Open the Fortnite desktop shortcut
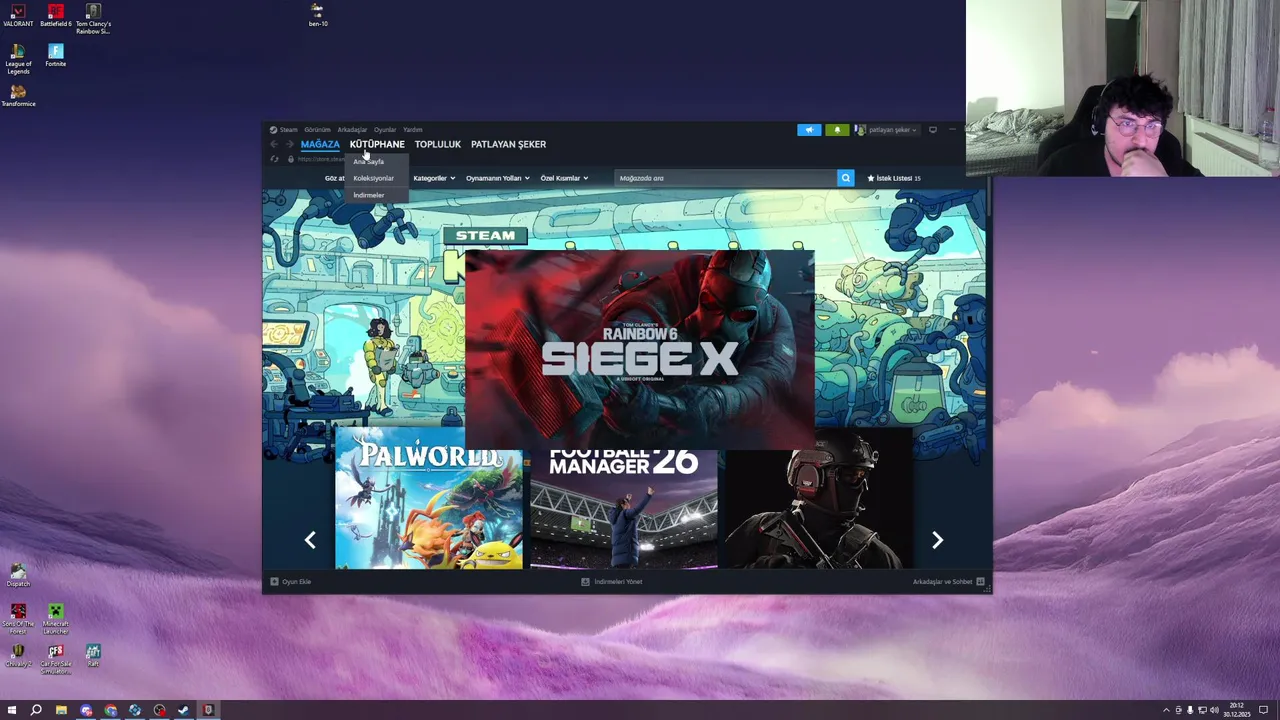1280x720 pixels. [x=56, y=55]
